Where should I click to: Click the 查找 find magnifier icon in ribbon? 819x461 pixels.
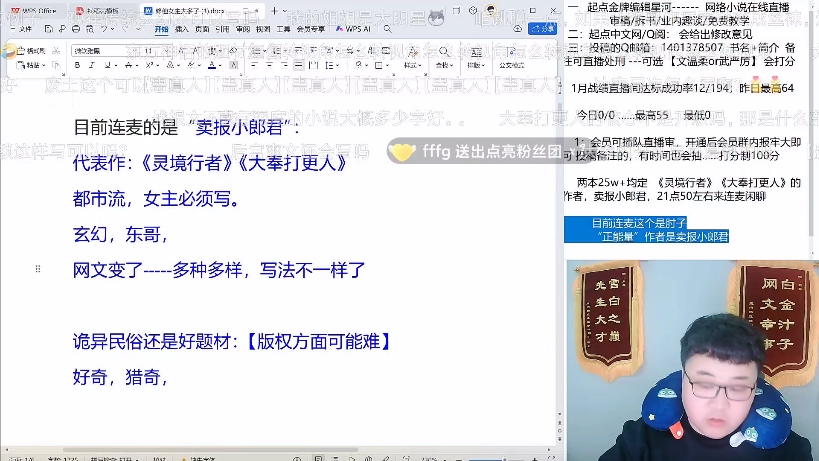pyautogui.click(x=444, y=52)
